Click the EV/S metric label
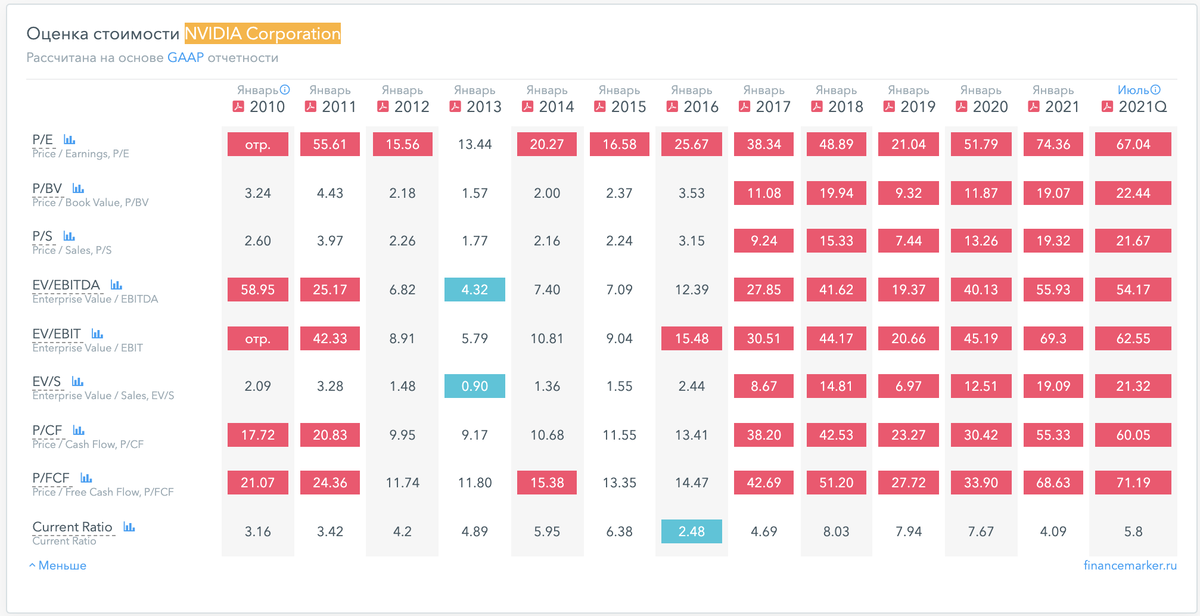1200x616 pixels. tap(48, 381)
